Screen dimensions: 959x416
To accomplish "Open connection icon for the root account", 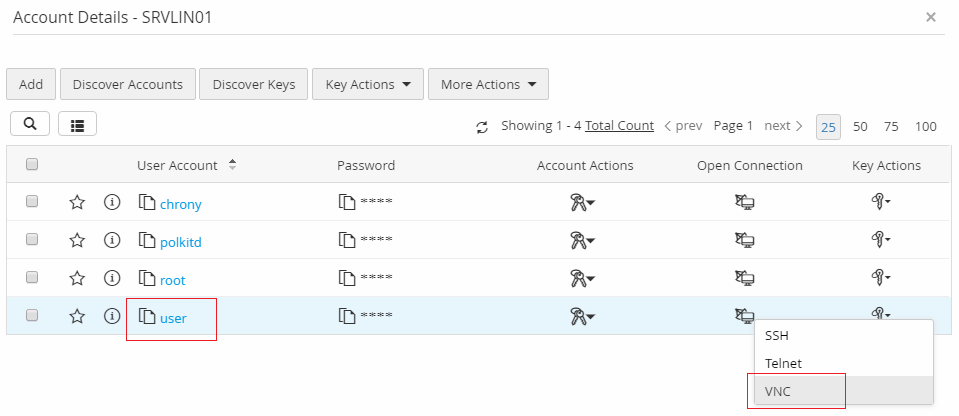I will pyautogui.click(x=744, y=279).
